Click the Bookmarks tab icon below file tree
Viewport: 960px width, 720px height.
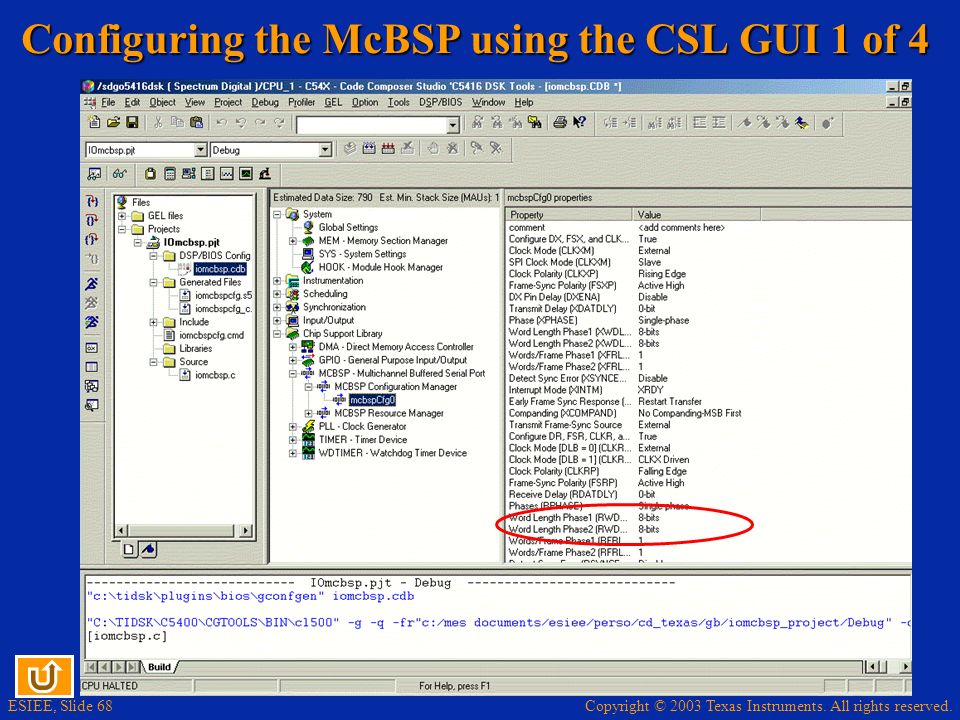click(x=148, y=549)
